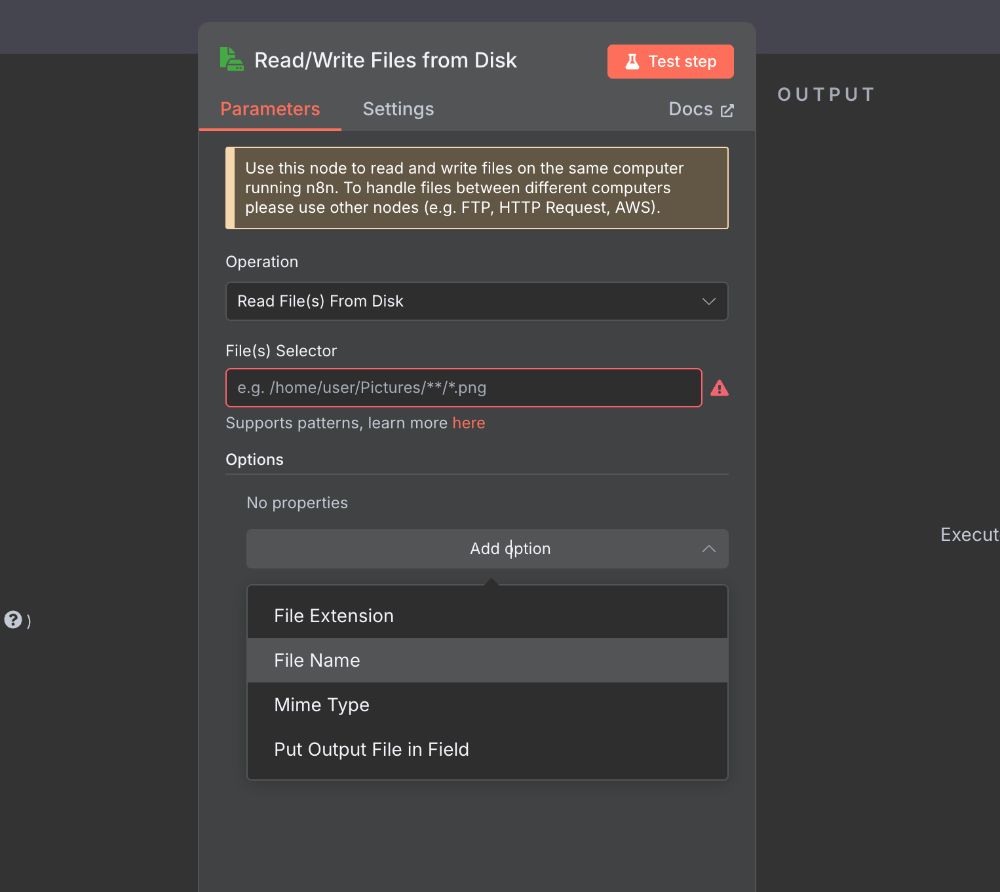Viewport: 1000px width, 892px height.
Task: Click the flask icon inside Test step button
Action: 634,61
